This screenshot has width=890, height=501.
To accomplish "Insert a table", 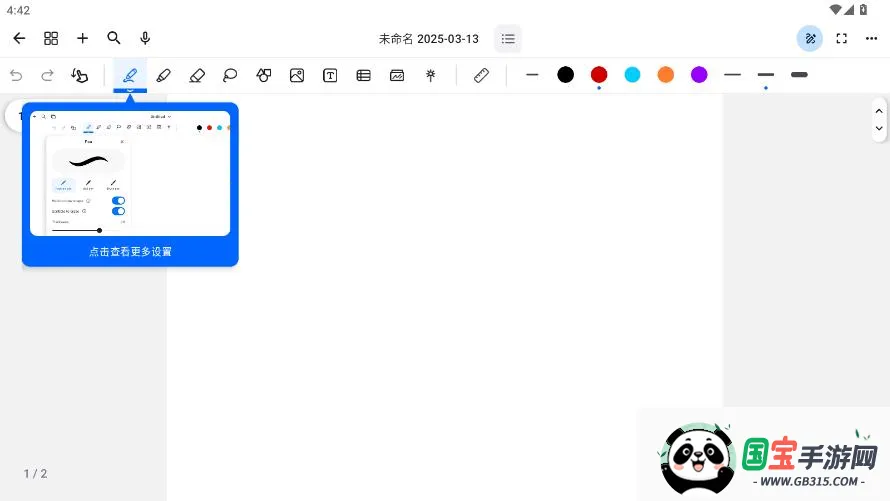I will (363, 75).
